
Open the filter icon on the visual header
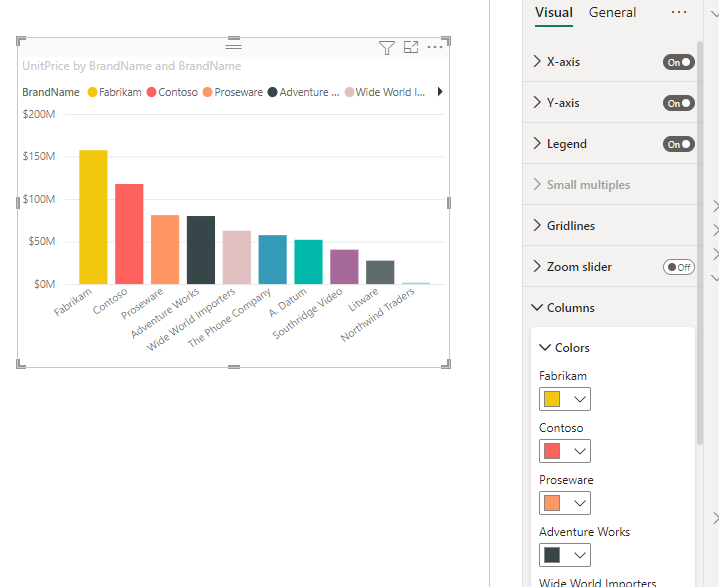[x=387, y=47]
